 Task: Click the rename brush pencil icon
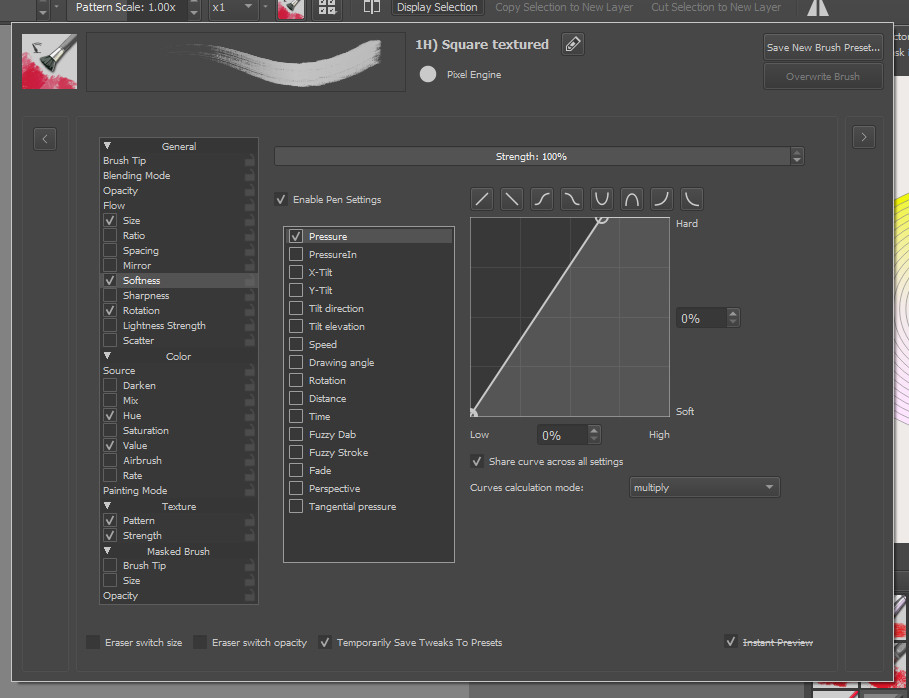pyautogui.click(x=572, y=44)
